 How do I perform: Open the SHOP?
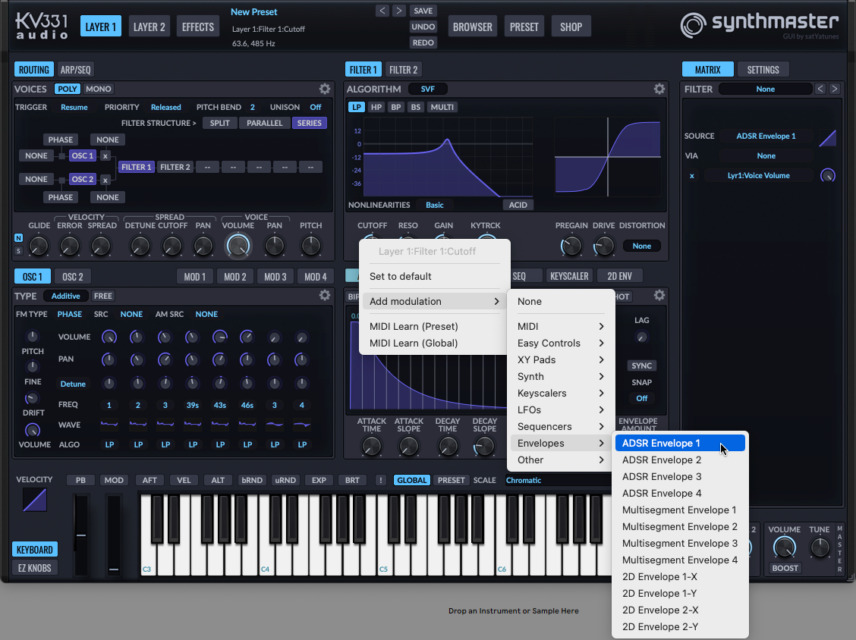click(x=571, y=27)
